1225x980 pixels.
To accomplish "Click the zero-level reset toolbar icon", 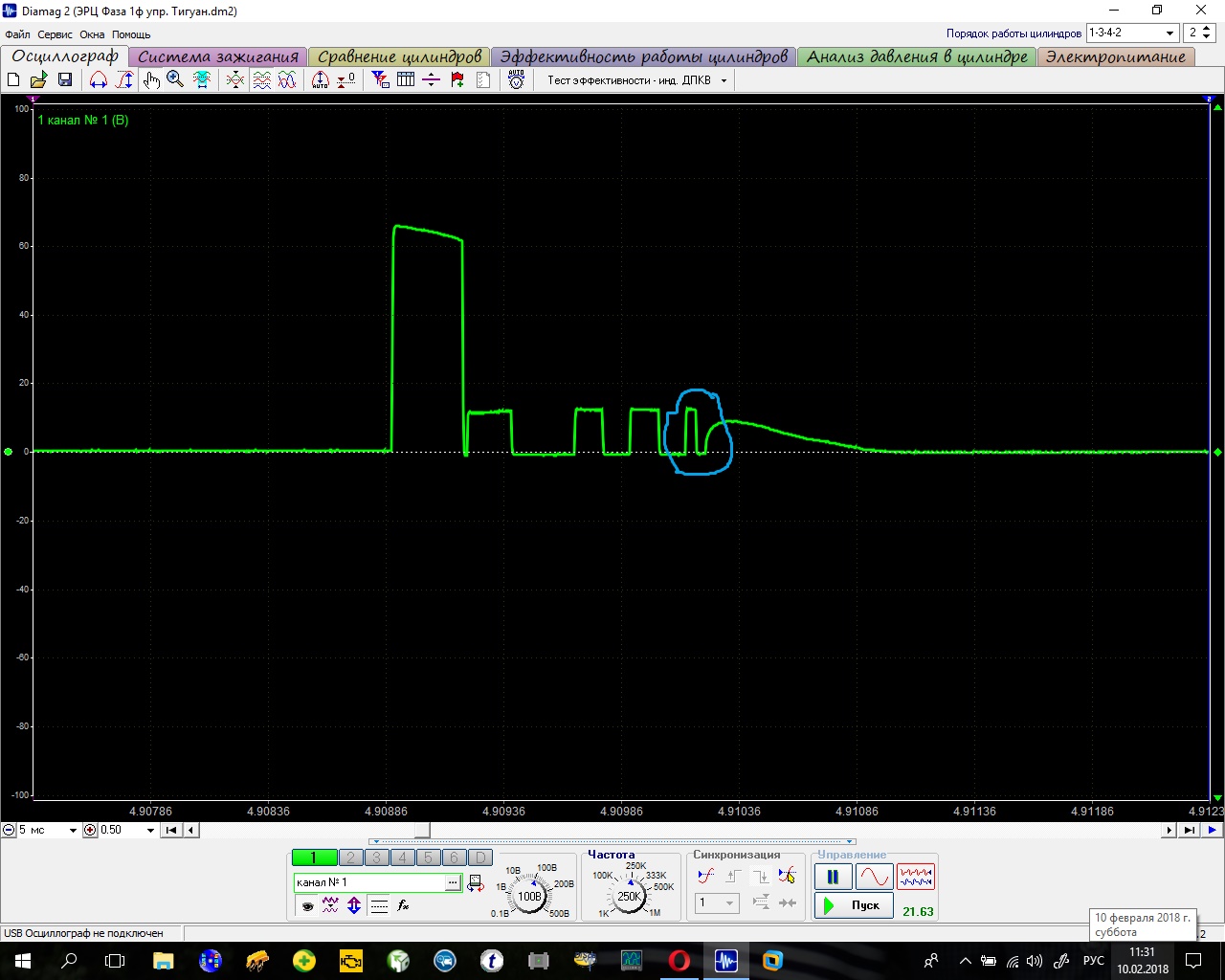I will (x=346, y=80).
